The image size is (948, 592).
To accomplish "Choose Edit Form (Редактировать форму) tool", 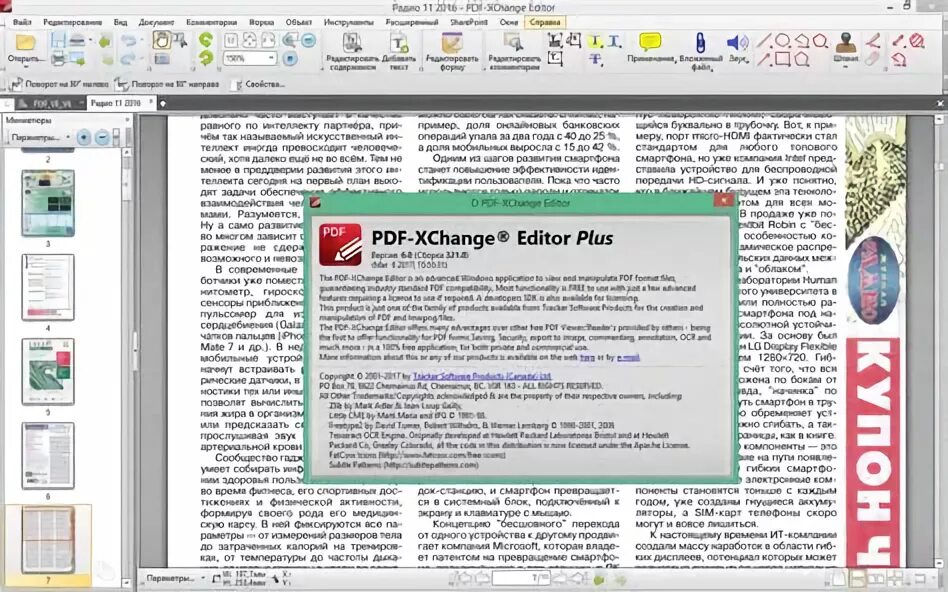I will point(452,51).
